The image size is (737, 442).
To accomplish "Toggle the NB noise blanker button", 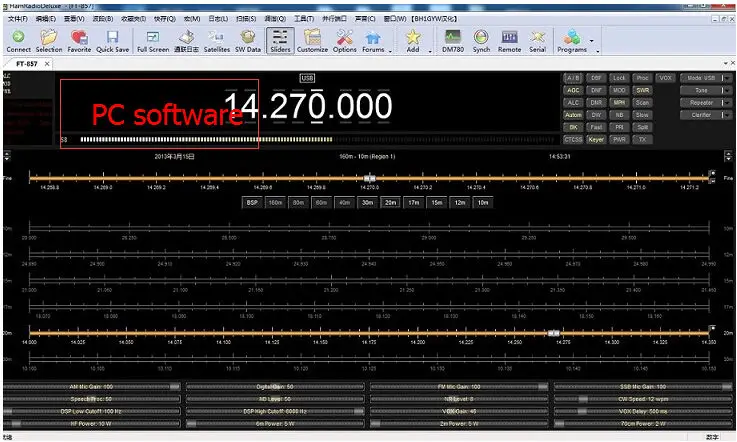I will (x=619, y=115).
